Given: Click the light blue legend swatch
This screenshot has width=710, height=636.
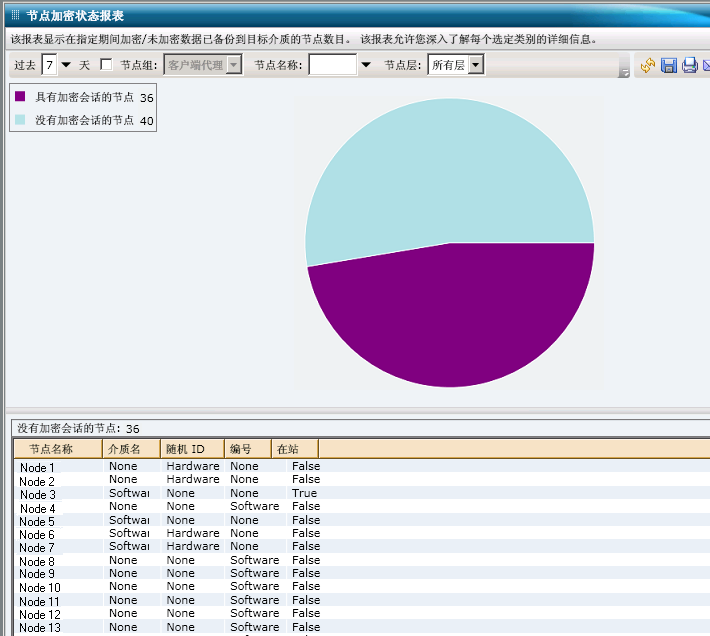Looking at the screenshot, I should click(20, 120).
